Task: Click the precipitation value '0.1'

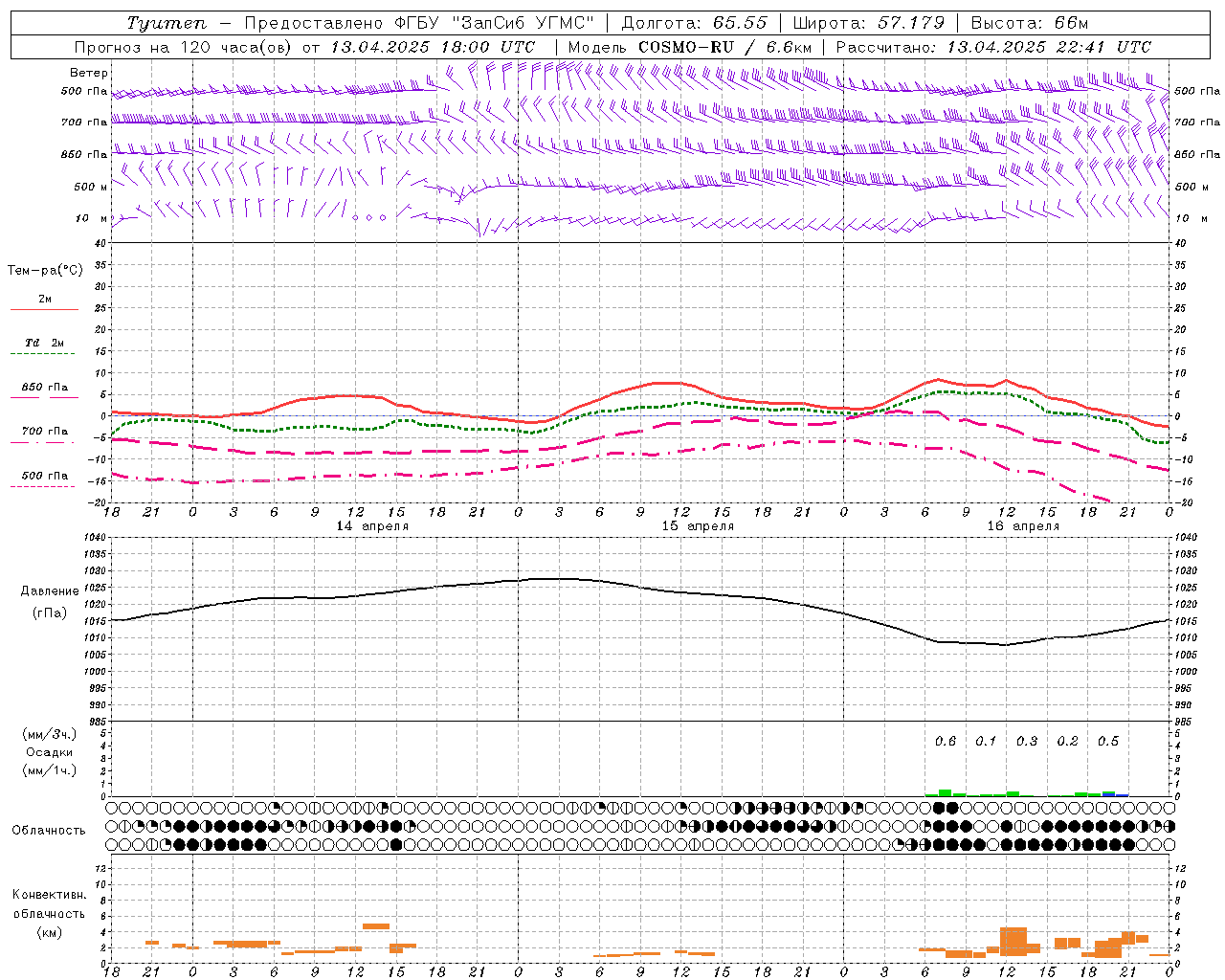Action: pos(986,742)
